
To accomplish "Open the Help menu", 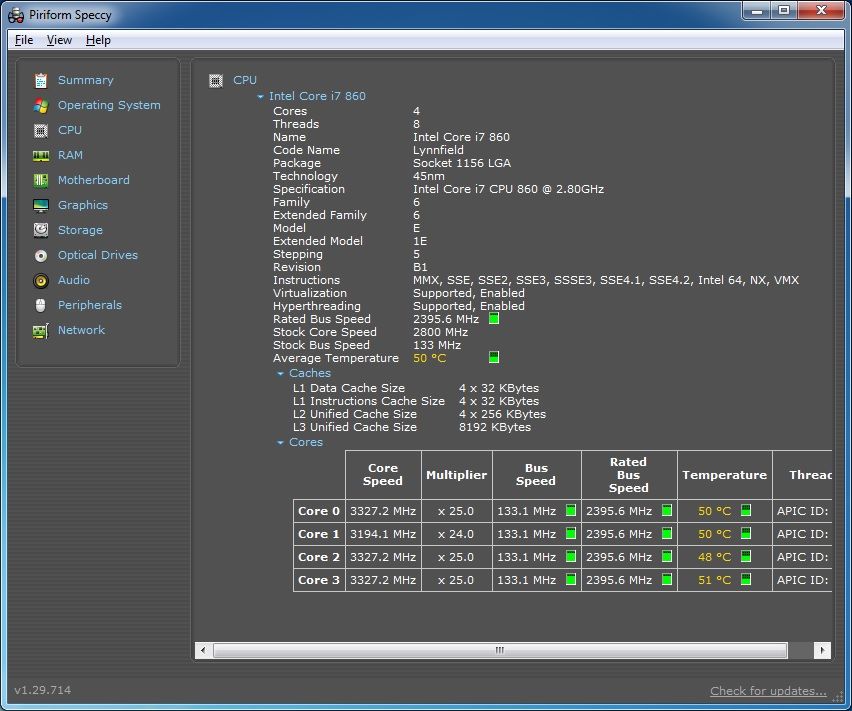I will [x=98, y=40].
